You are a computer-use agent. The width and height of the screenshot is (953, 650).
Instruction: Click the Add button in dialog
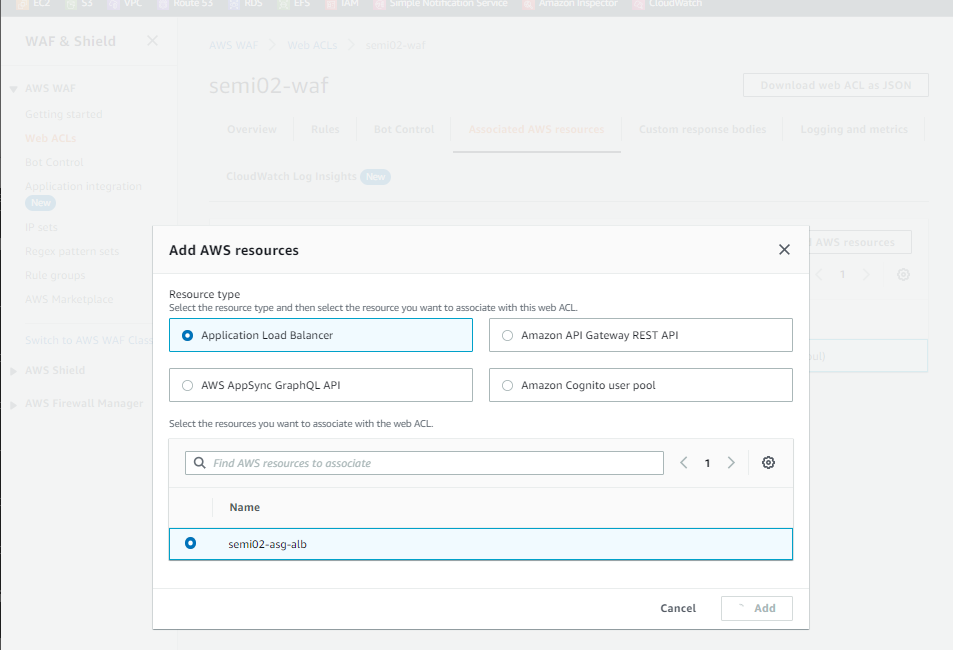click(x=757, y=608)
